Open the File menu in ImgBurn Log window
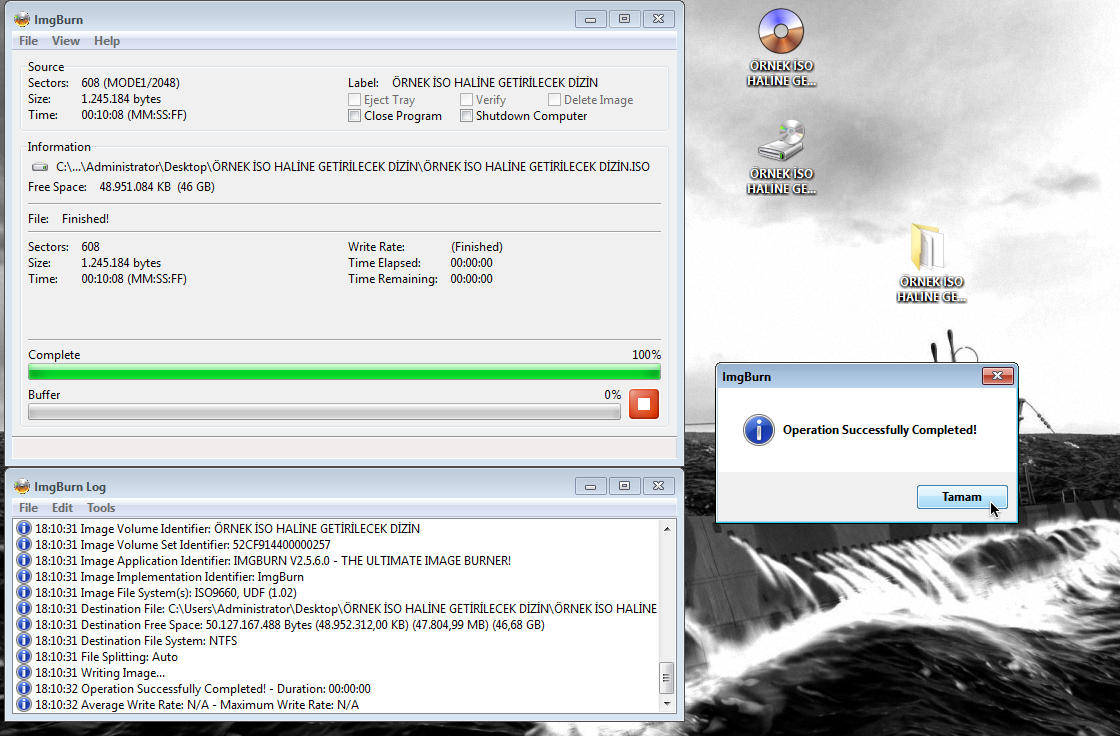 click(29, 508)
